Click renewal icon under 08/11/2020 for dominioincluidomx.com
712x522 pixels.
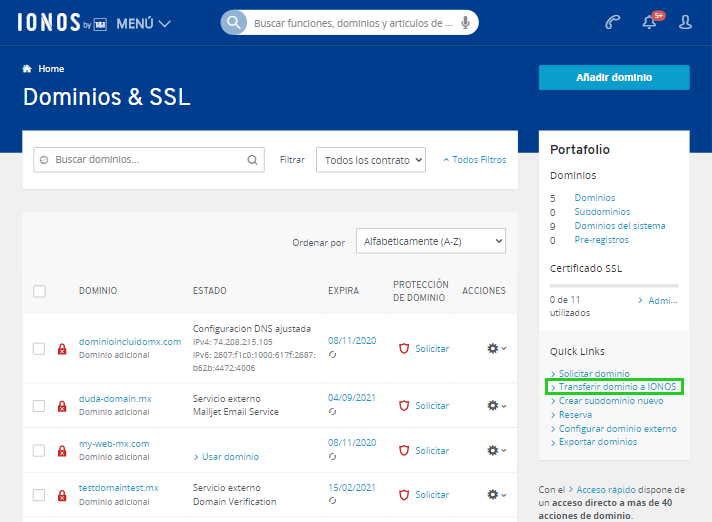(x=332, y=355)
